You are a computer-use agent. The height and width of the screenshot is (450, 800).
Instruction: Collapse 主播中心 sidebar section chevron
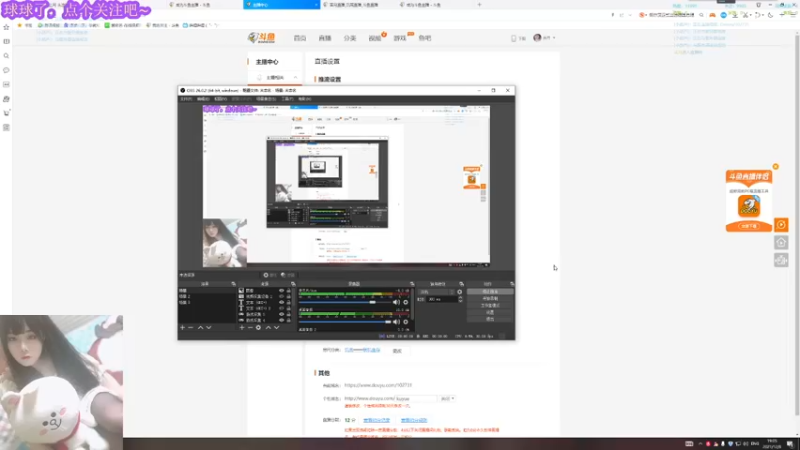point(295,78)
